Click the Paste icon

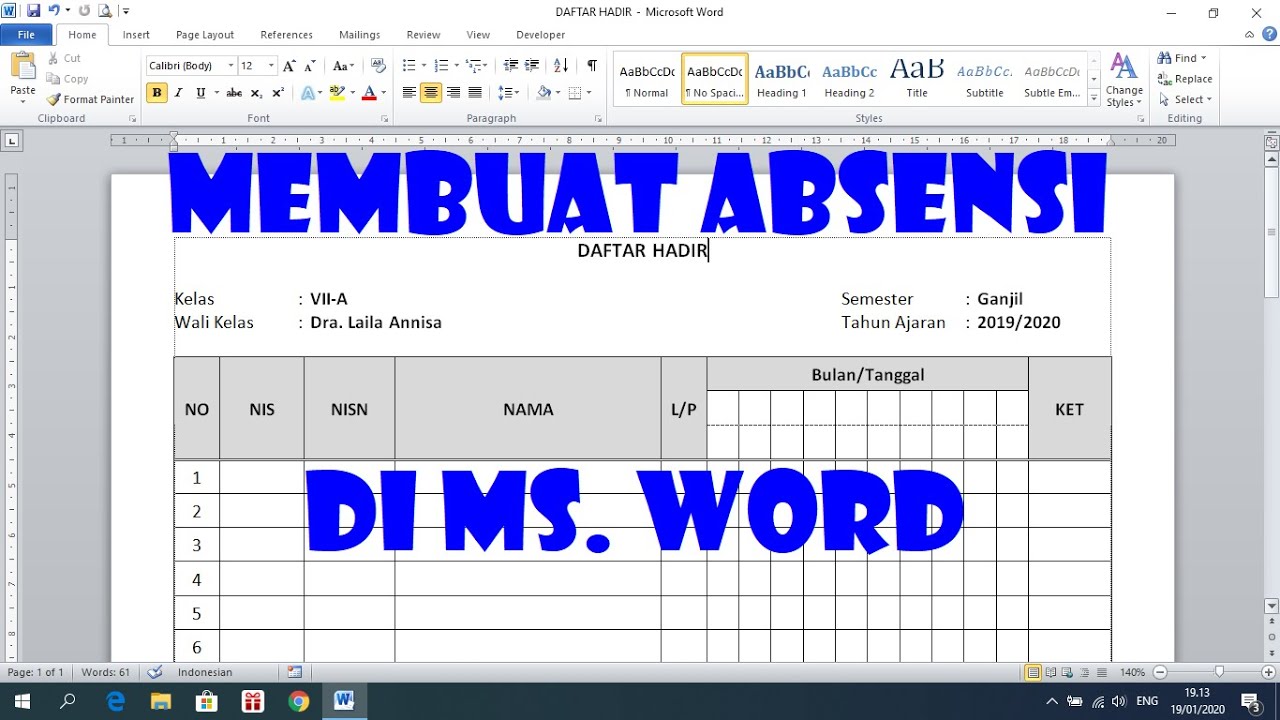pos(22,67)
